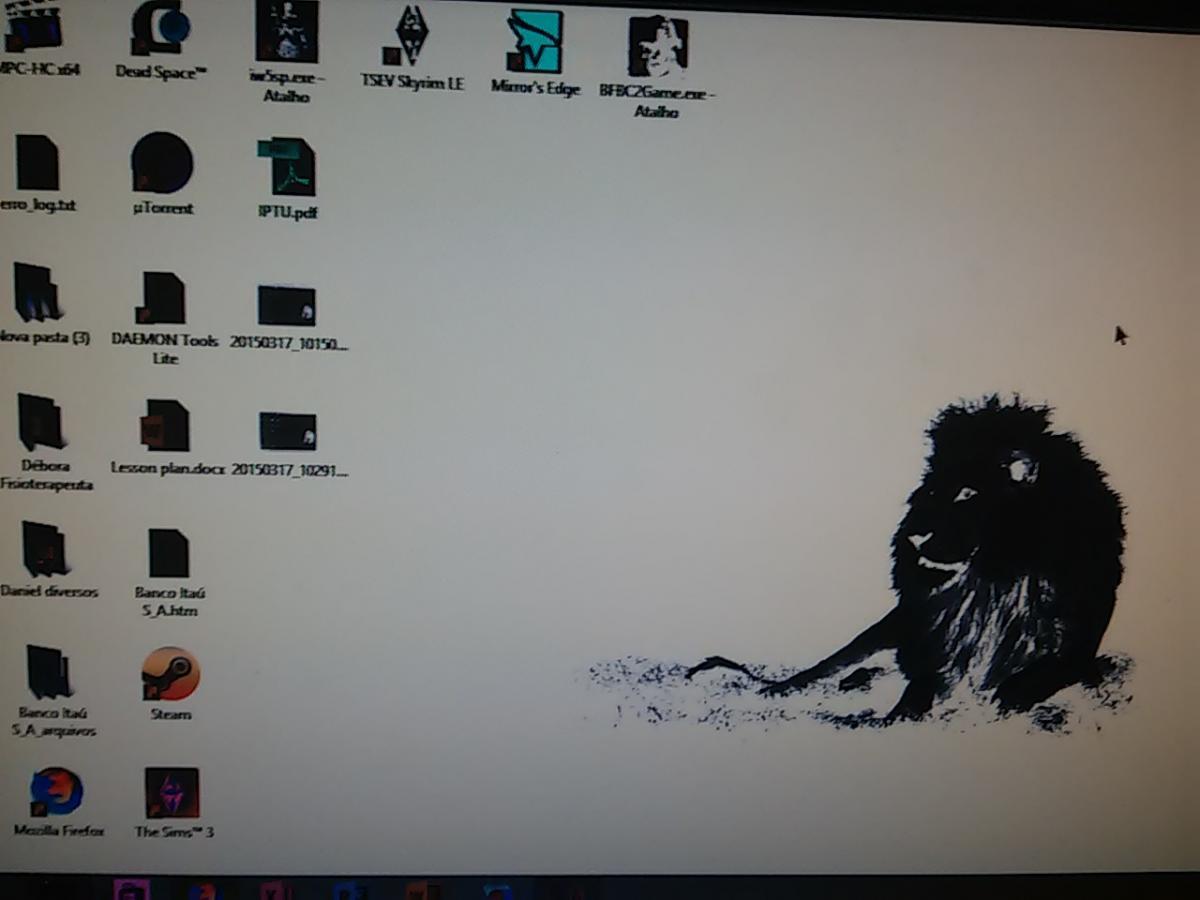1200x900 pixels.
Task: Select the BFBC2Game.exe - Atalho shortcut
Action: tap(657, 47)
